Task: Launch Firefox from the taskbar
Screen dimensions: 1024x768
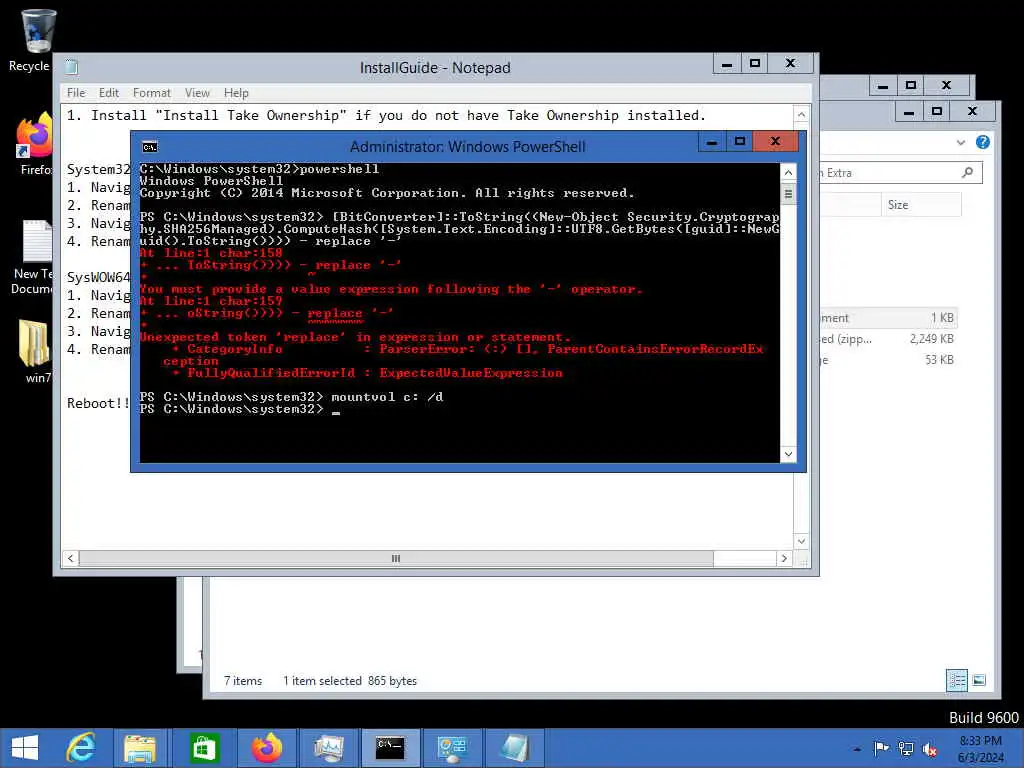Action: pos(266,748)
